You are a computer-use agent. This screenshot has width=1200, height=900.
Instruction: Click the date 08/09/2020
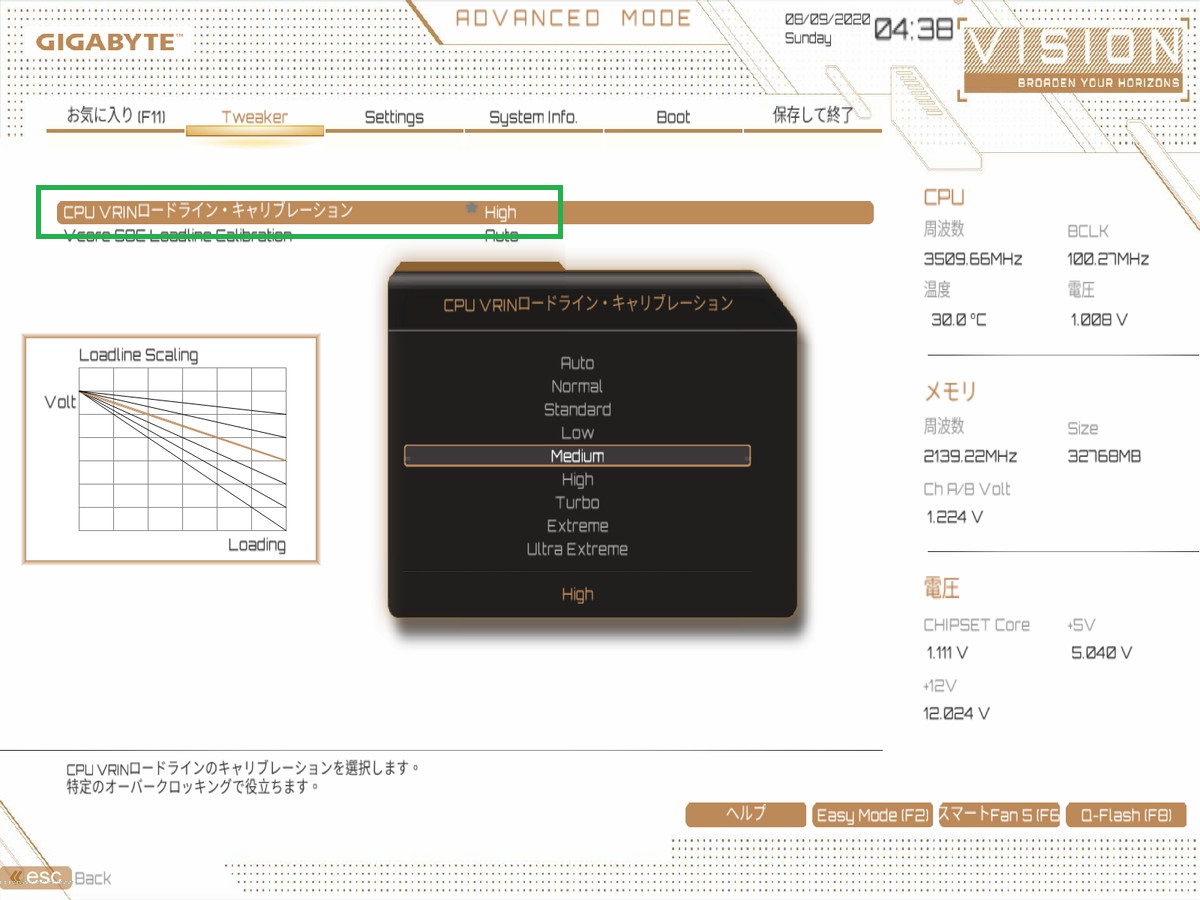click(x=828, y=20)
